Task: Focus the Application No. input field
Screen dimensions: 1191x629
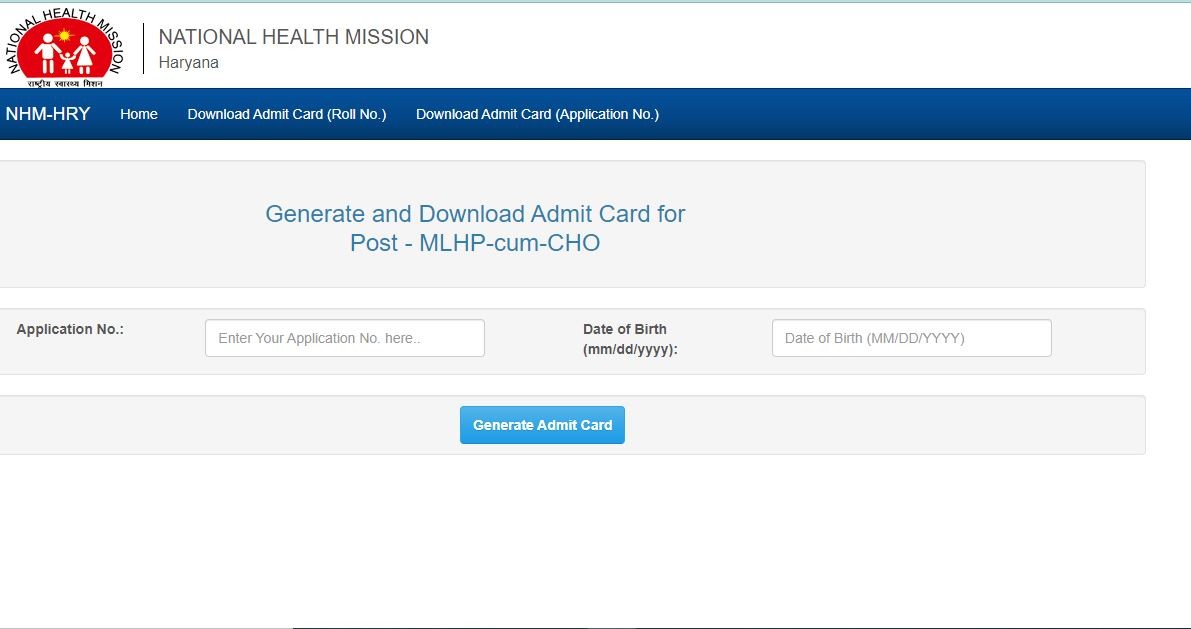Action: [345, 338]
